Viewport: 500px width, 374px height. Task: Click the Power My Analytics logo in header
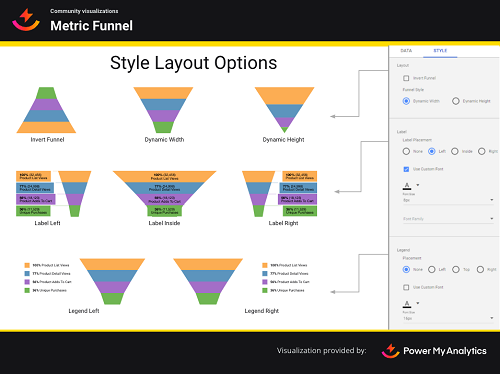tap(26, 20)
